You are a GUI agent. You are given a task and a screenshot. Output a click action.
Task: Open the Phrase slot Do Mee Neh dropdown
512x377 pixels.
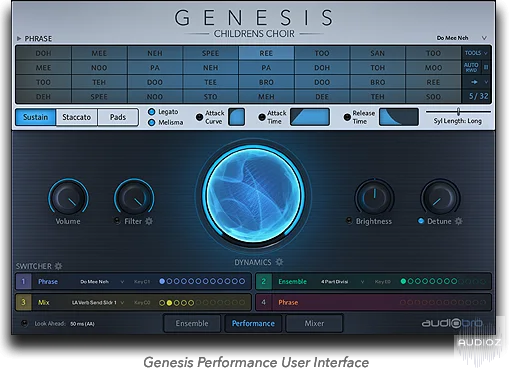coord(122,282)
